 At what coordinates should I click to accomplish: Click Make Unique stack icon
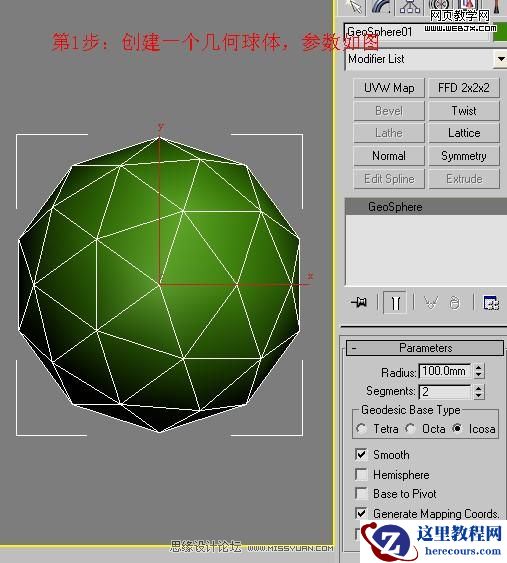431,303
